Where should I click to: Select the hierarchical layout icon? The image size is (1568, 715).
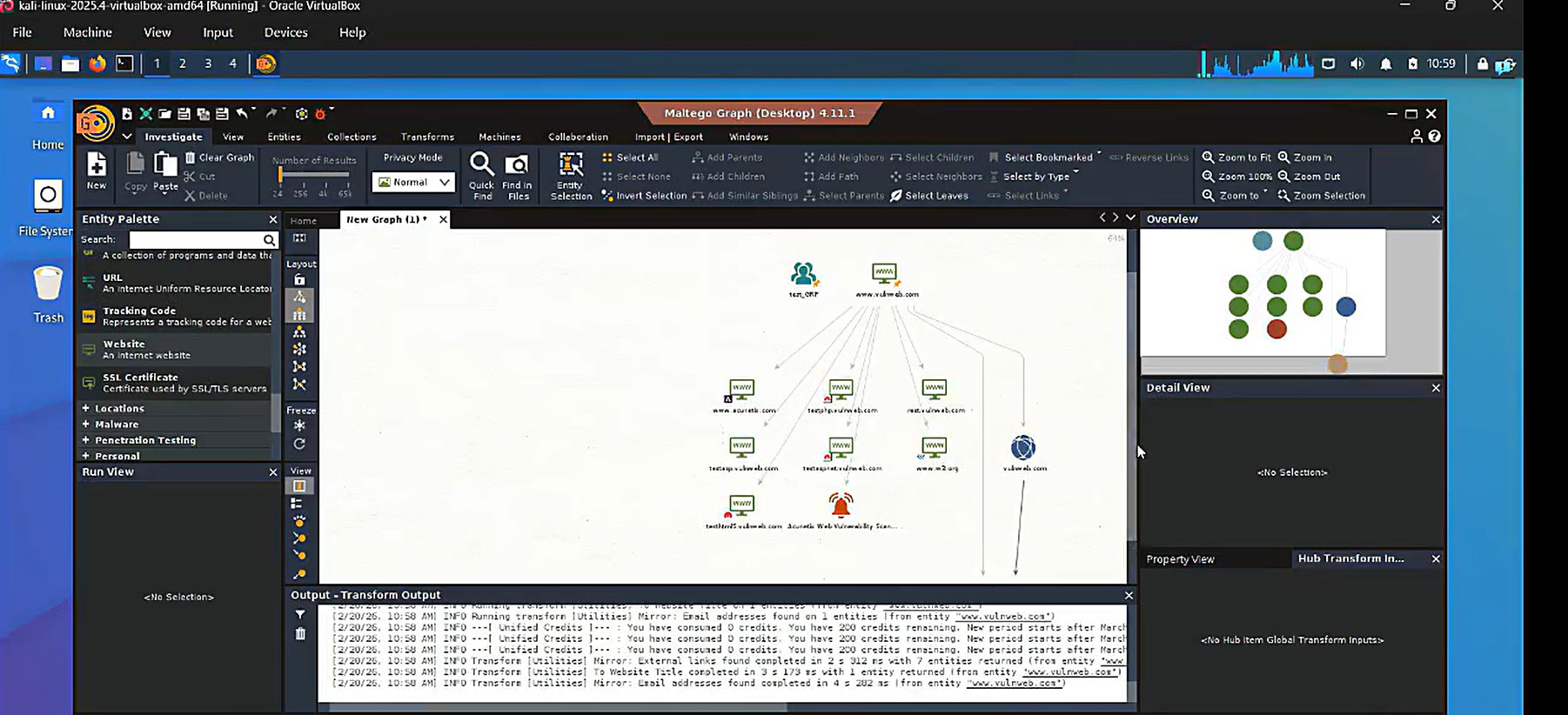click(299, 331)
